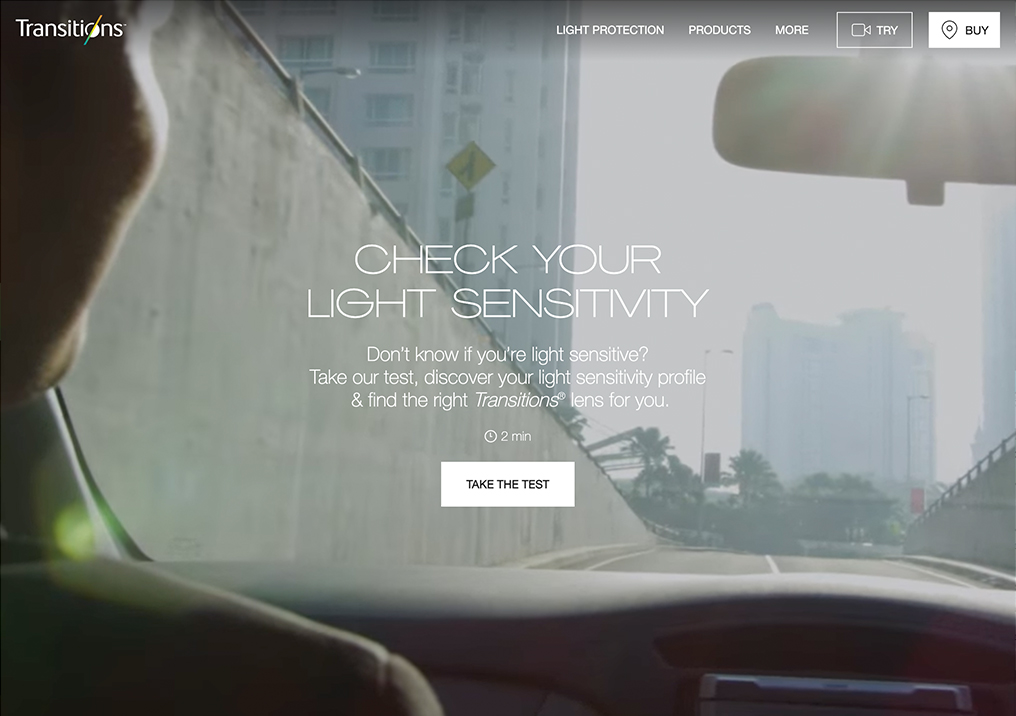Screen dimensions: 1016x716
Task: Click the 'LIGHT SENSITIVITY' heading line
Action: click(507, 303)
